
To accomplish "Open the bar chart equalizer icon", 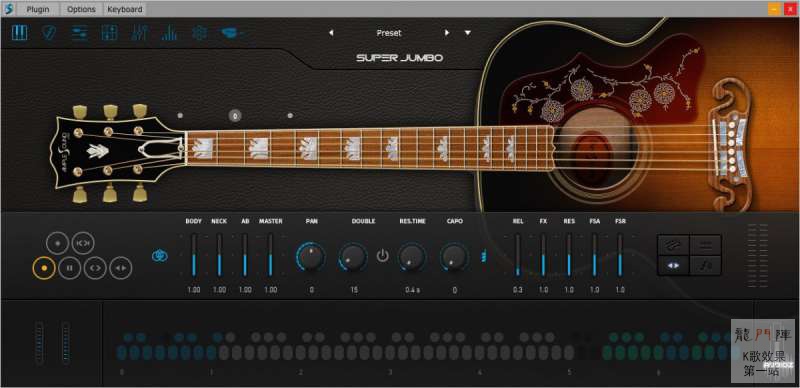I will [x=169, y=33].
